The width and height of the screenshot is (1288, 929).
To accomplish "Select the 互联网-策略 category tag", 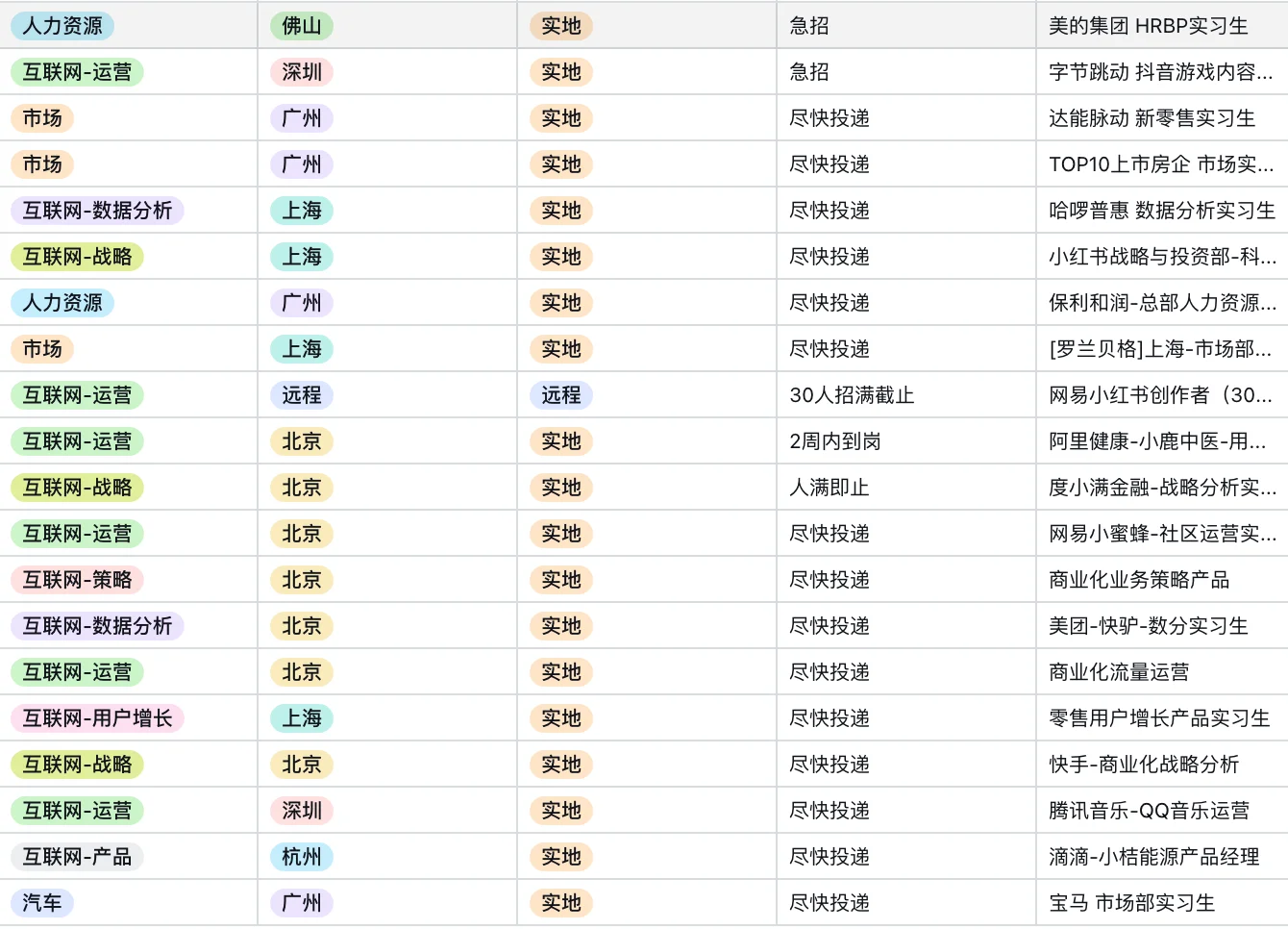I will pos(77,580).
